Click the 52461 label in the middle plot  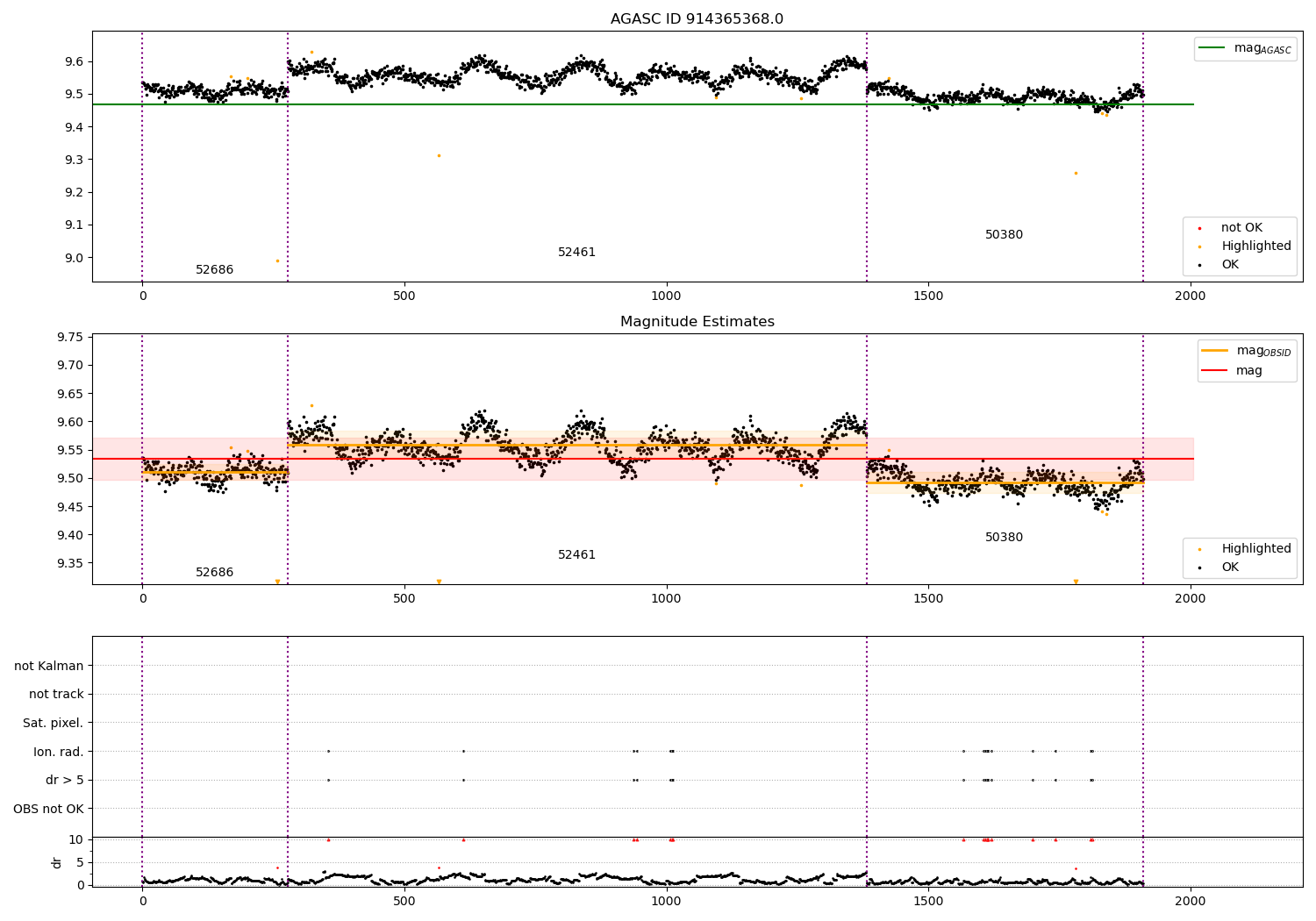[x=576, y=555]
